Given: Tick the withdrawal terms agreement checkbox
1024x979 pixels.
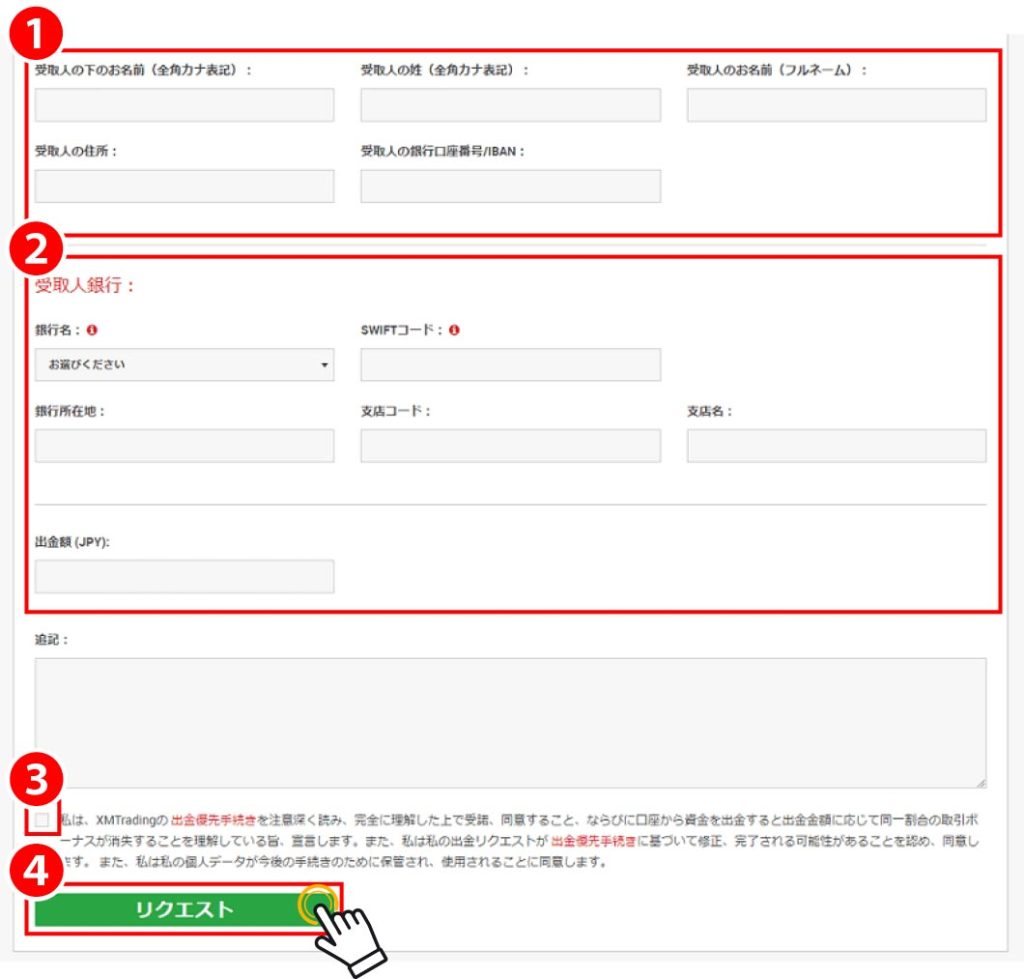Looking at the screenshot, I should pos(42,821).
